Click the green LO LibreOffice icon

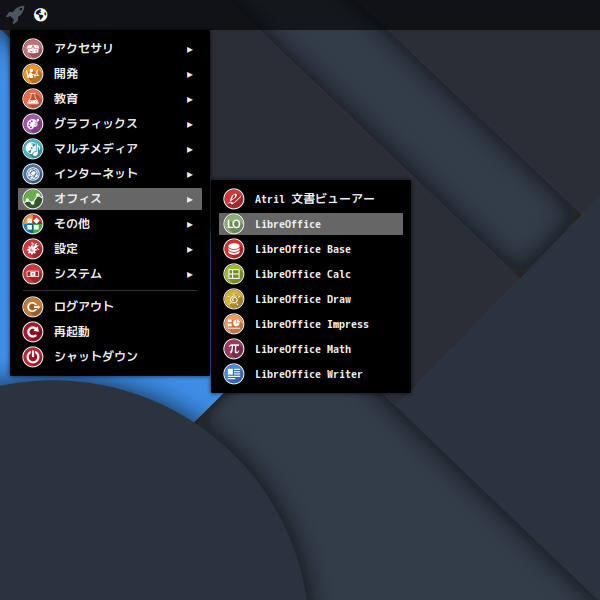tap(233, 224)
